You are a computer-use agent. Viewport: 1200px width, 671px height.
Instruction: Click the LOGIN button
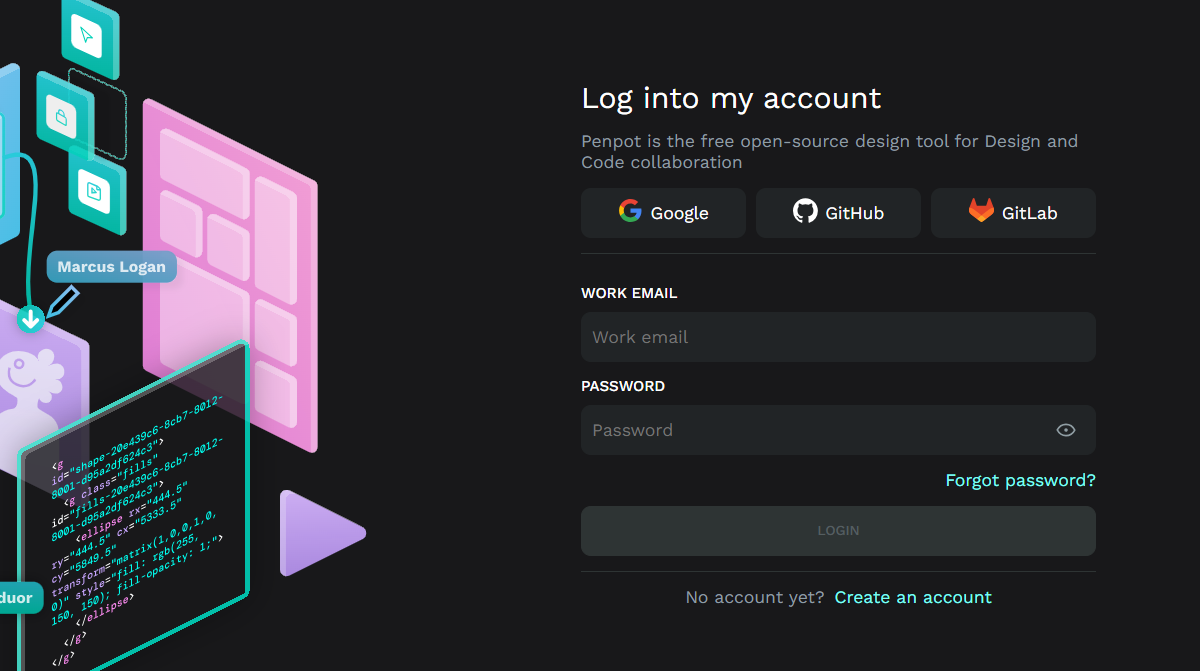pos(838,531)
